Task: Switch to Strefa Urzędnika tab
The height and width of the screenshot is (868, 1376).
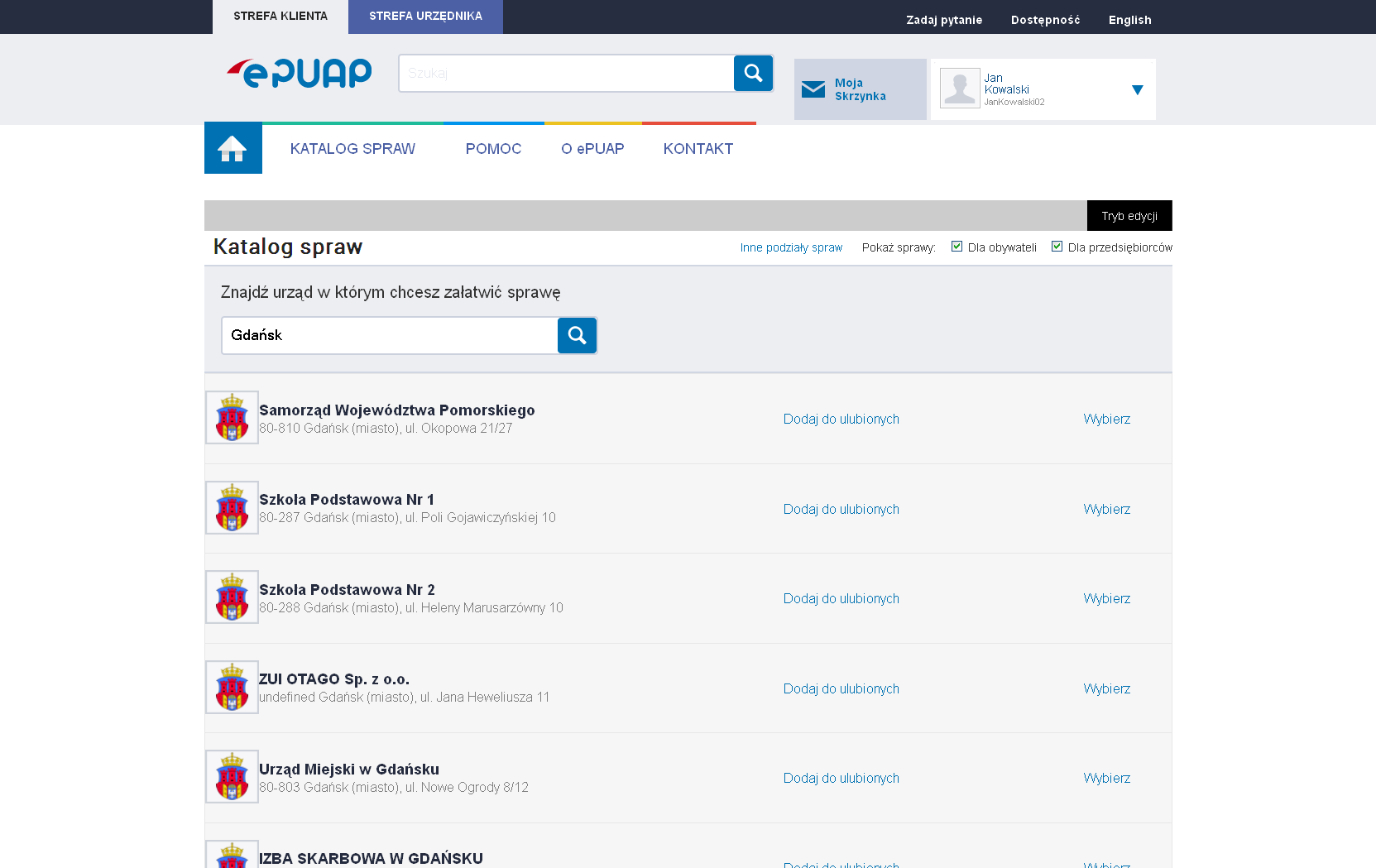Action: pyautogui.click(x=425, y=17)
